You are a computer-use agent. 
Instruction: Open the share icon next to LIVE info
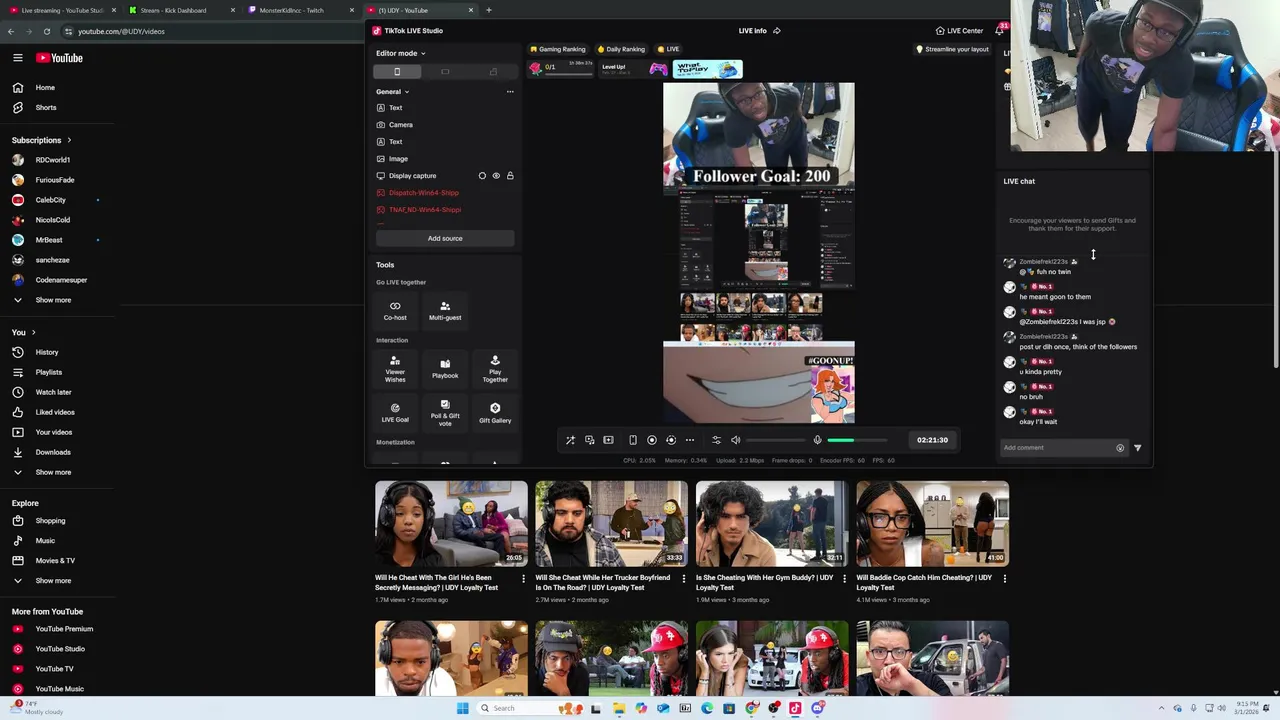pos(777,31)
